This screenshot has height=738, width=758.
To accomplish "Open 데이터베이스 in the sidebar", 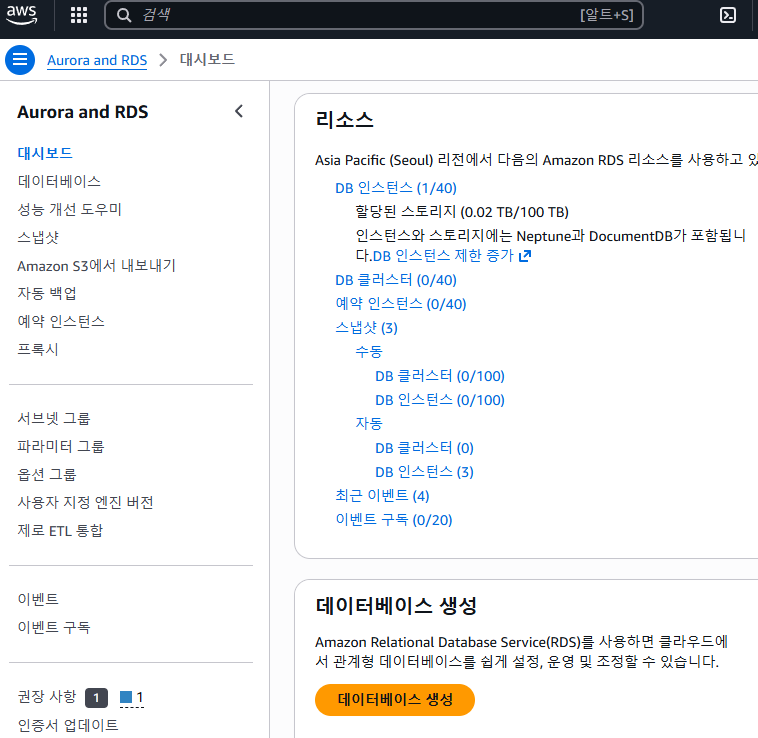I will pos(59,181).
